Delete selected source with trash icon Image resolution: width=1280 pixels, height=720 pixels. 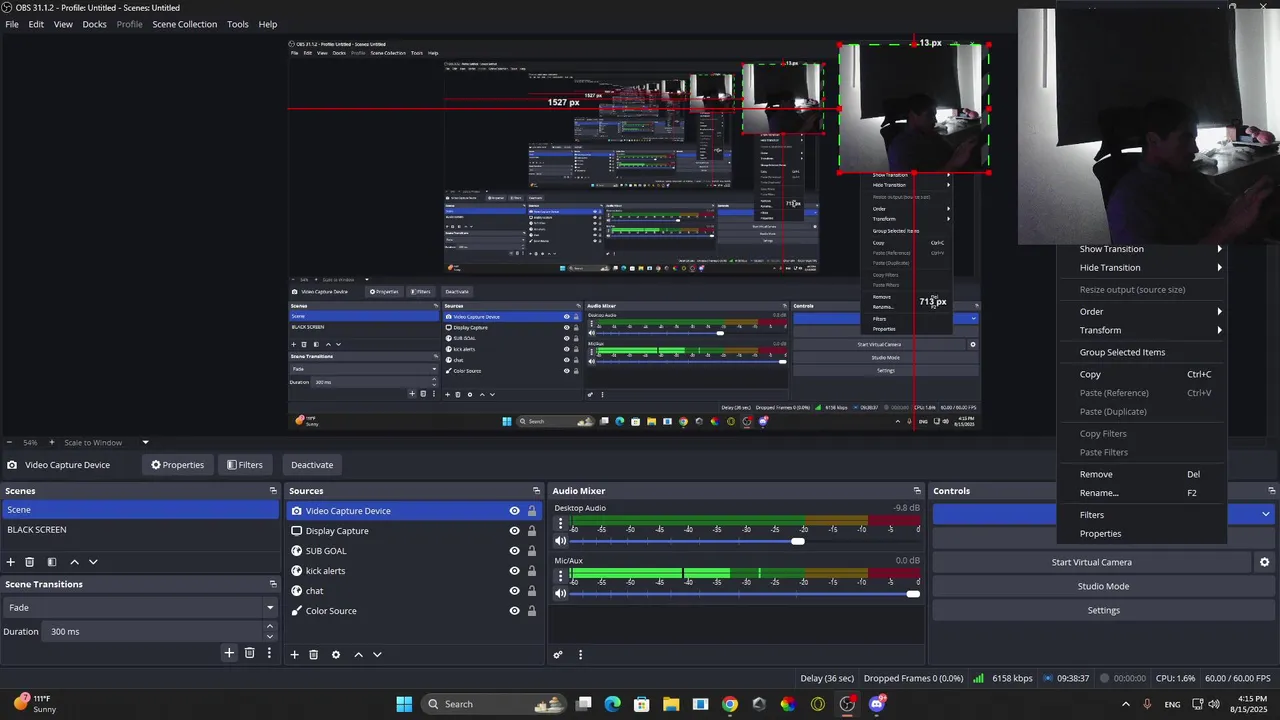[313, 655]
